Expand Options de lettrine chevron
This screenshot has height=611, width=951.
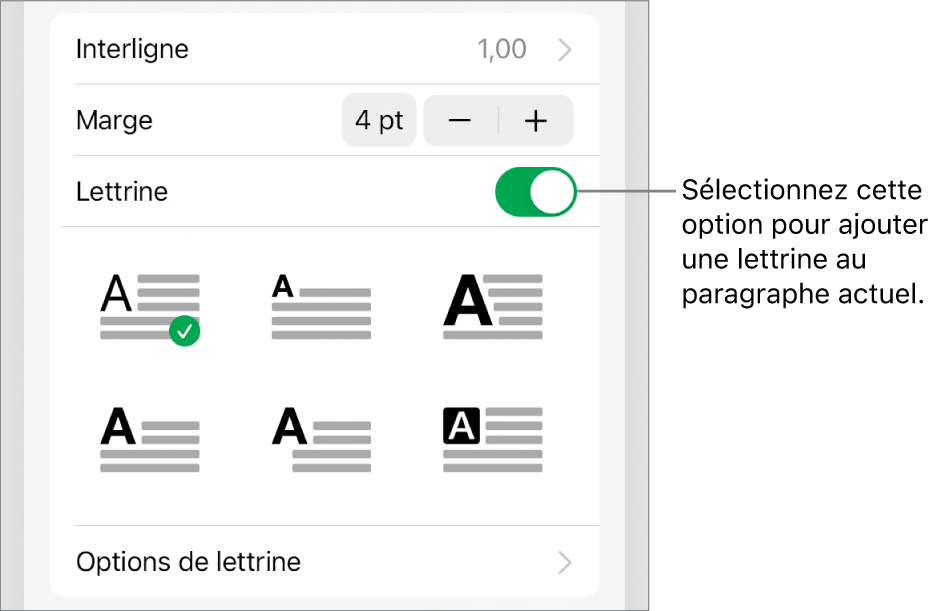click(566, 562)
